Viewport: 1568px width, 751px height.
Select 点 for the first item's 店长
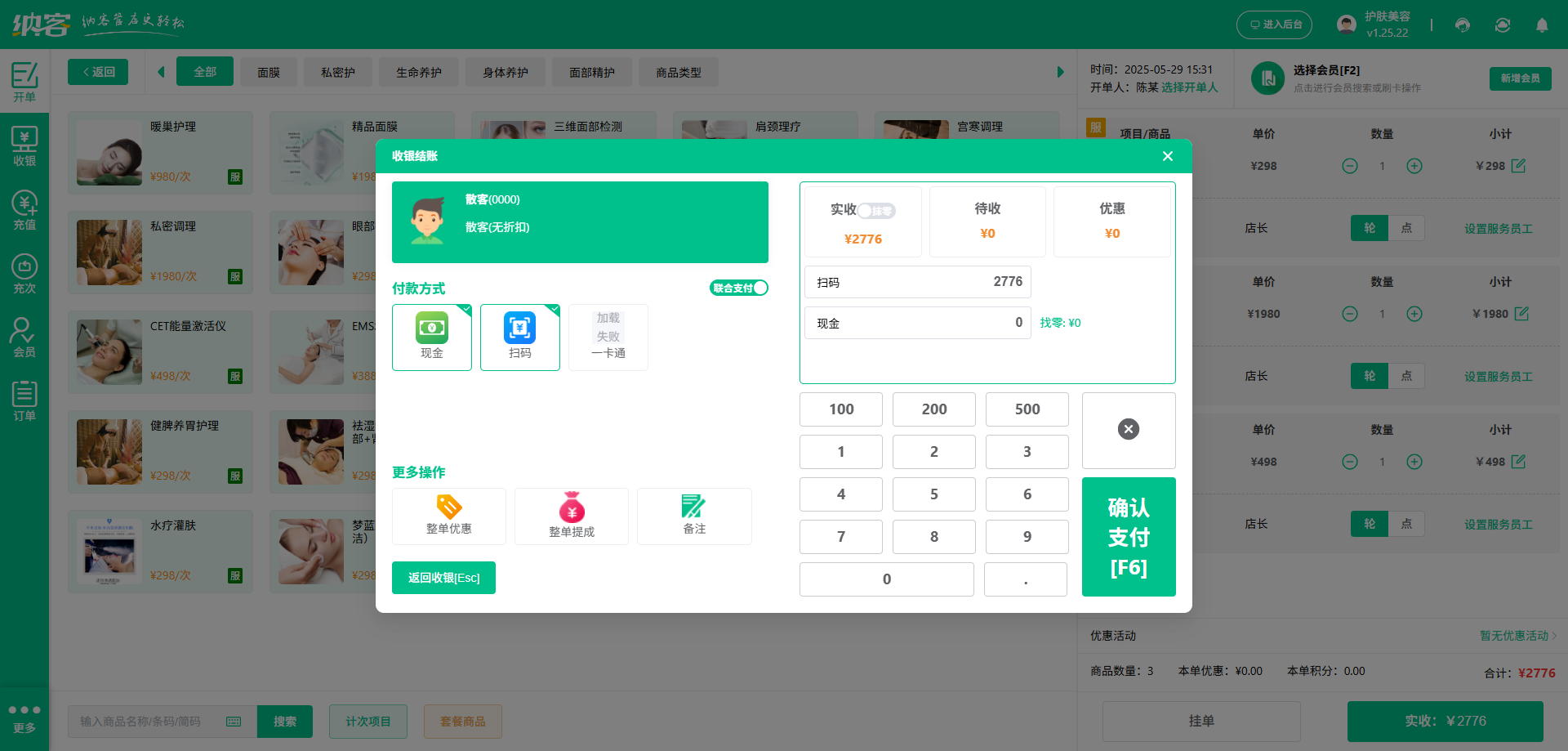(x=1406, y=228)
